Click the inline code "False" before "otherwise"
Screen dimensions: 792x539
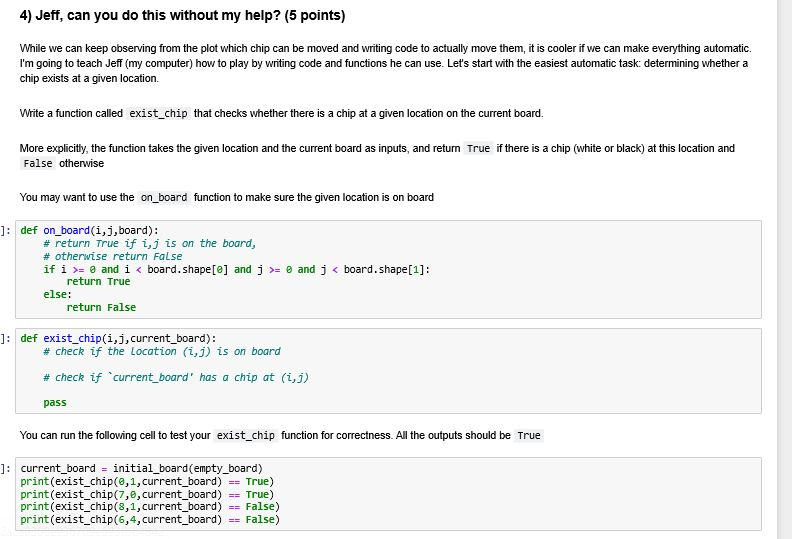coord(38,164)
